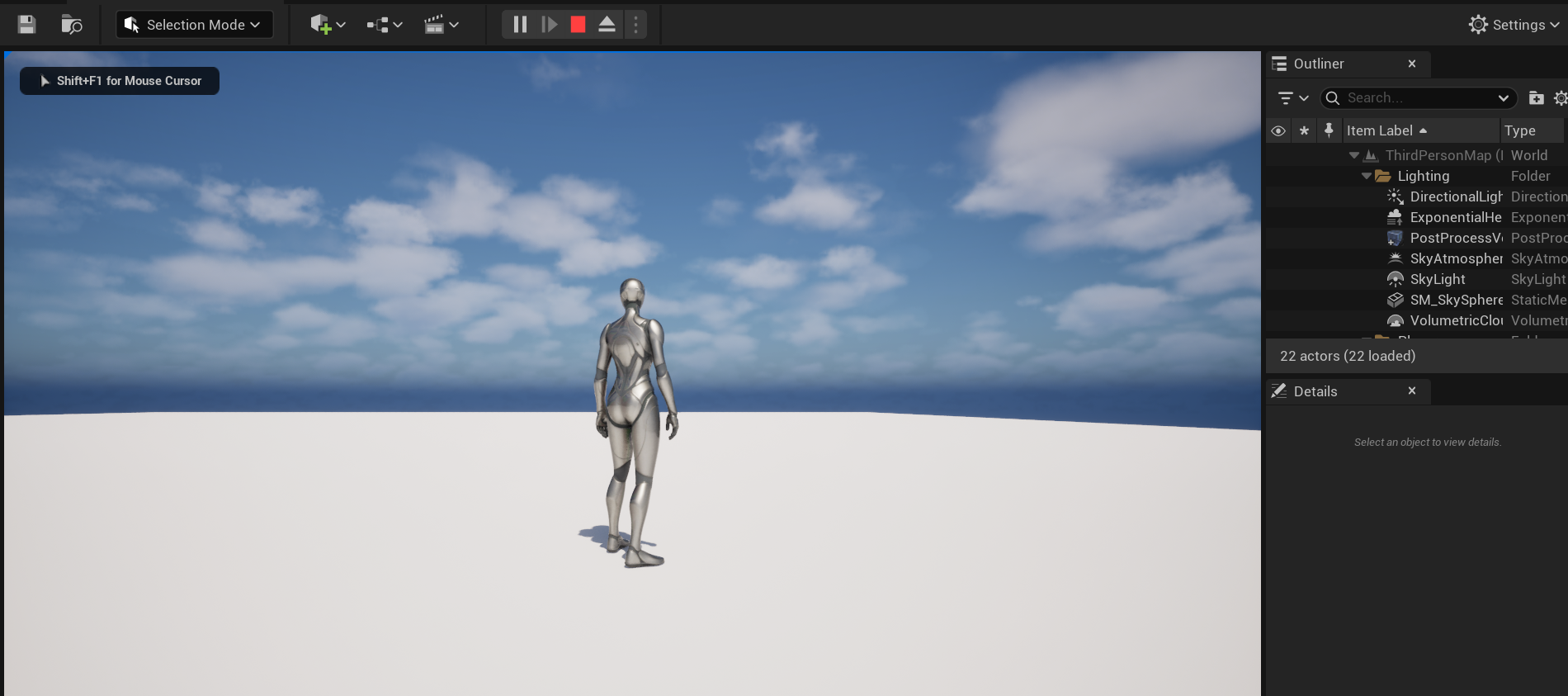1568x696 pixels.
Task: Sort by Type column
Action: coord(1532,130)
